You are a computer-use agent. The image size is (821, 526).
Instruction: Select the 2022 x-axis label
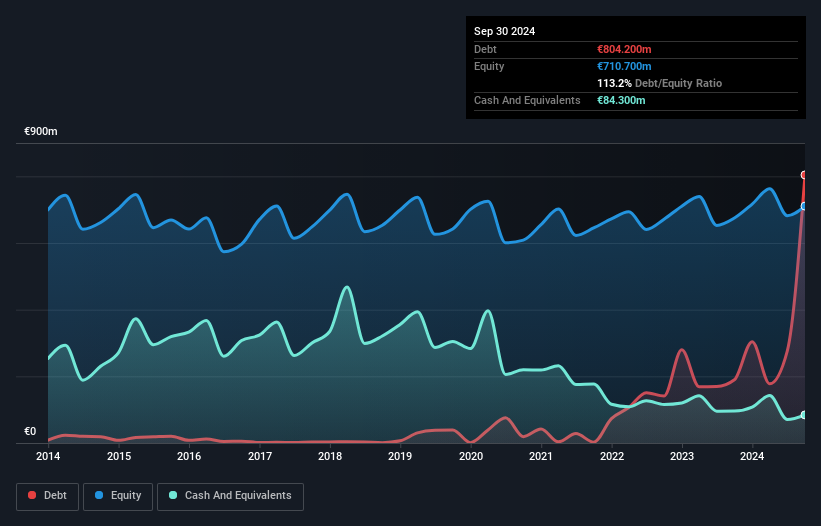612,456
